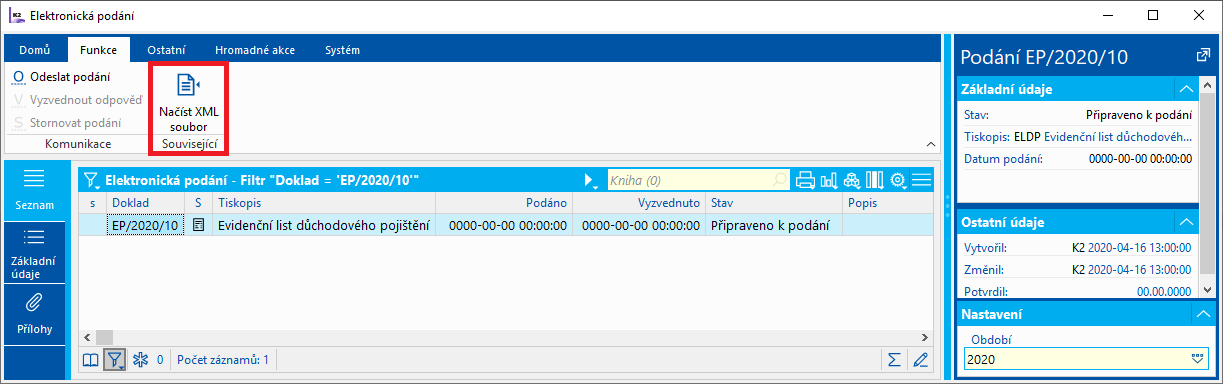Image resolution: width=1223 pixels, height=384 pixels.
Task: Click the horizontal scrollbar left arrow
Action: (88, 338)
